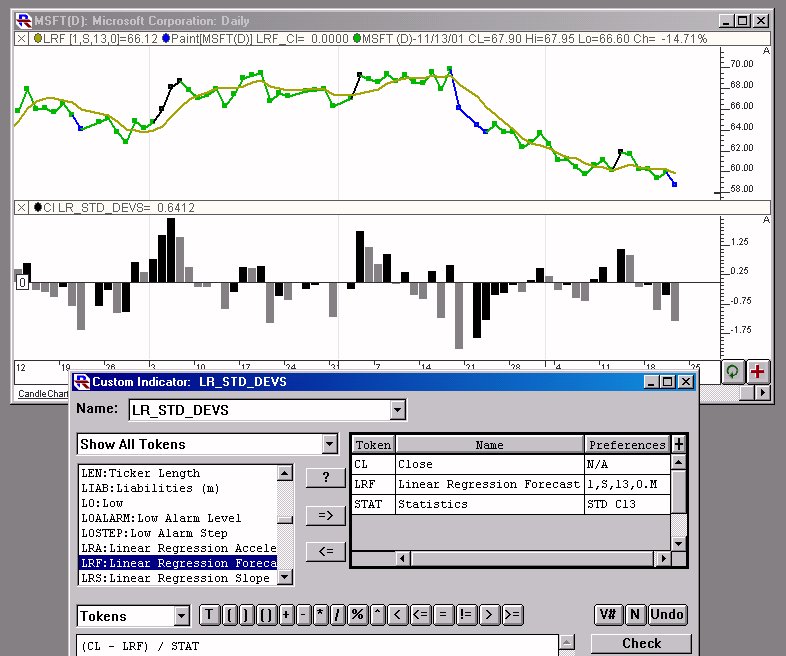Click the Preferences column header
786x656 pixels.
coord(627,445)
